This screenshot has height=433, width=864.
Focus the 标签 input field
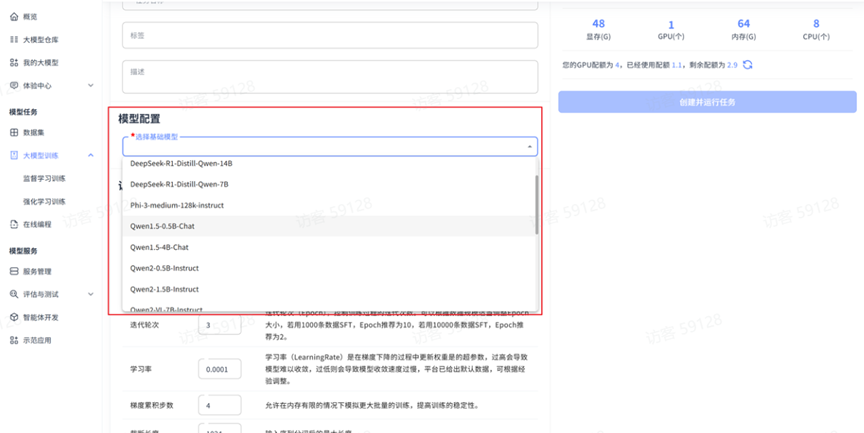330,35
